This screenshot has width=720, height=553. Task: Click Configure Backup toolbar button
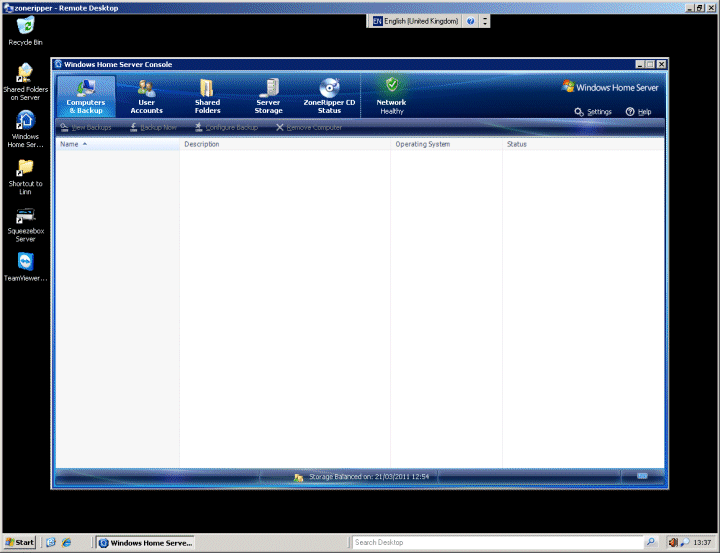tap(226, 127)
